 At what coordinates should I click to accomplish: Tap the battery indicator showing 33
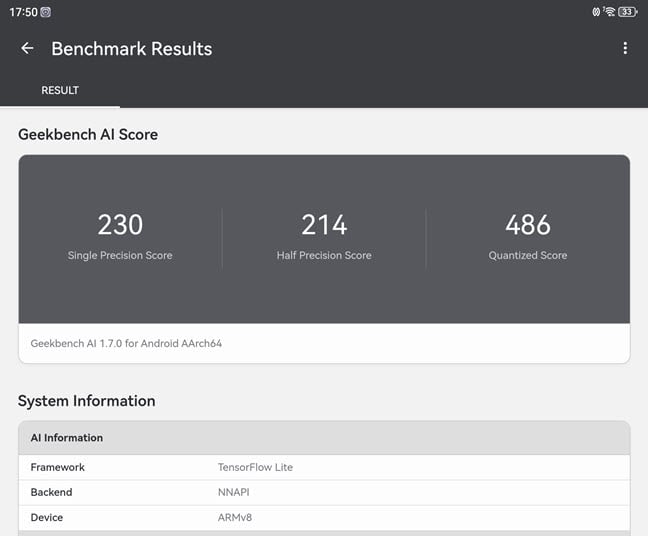(627, 12)
